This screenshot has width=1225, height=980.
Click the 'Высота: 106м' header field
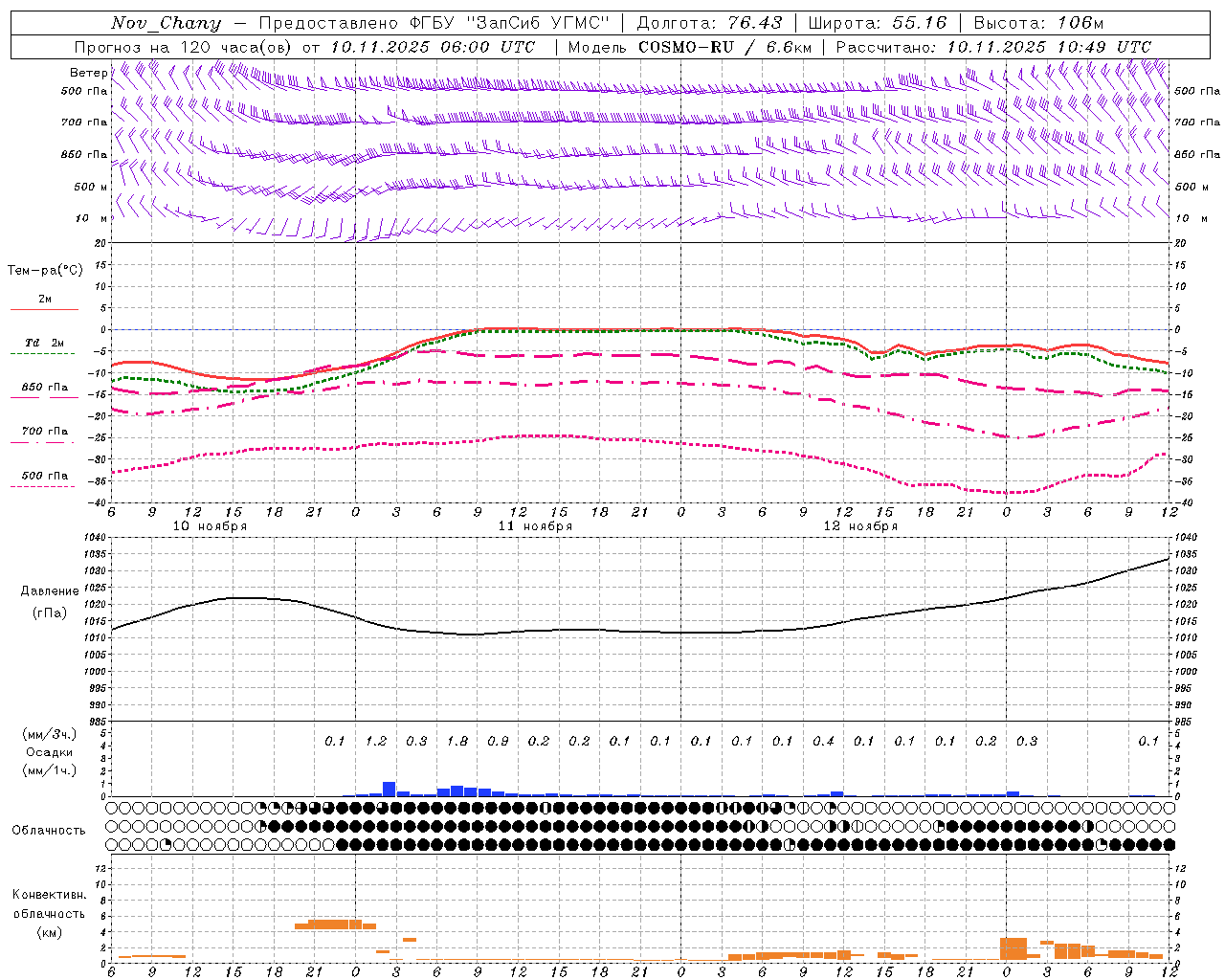point(1039,23)
